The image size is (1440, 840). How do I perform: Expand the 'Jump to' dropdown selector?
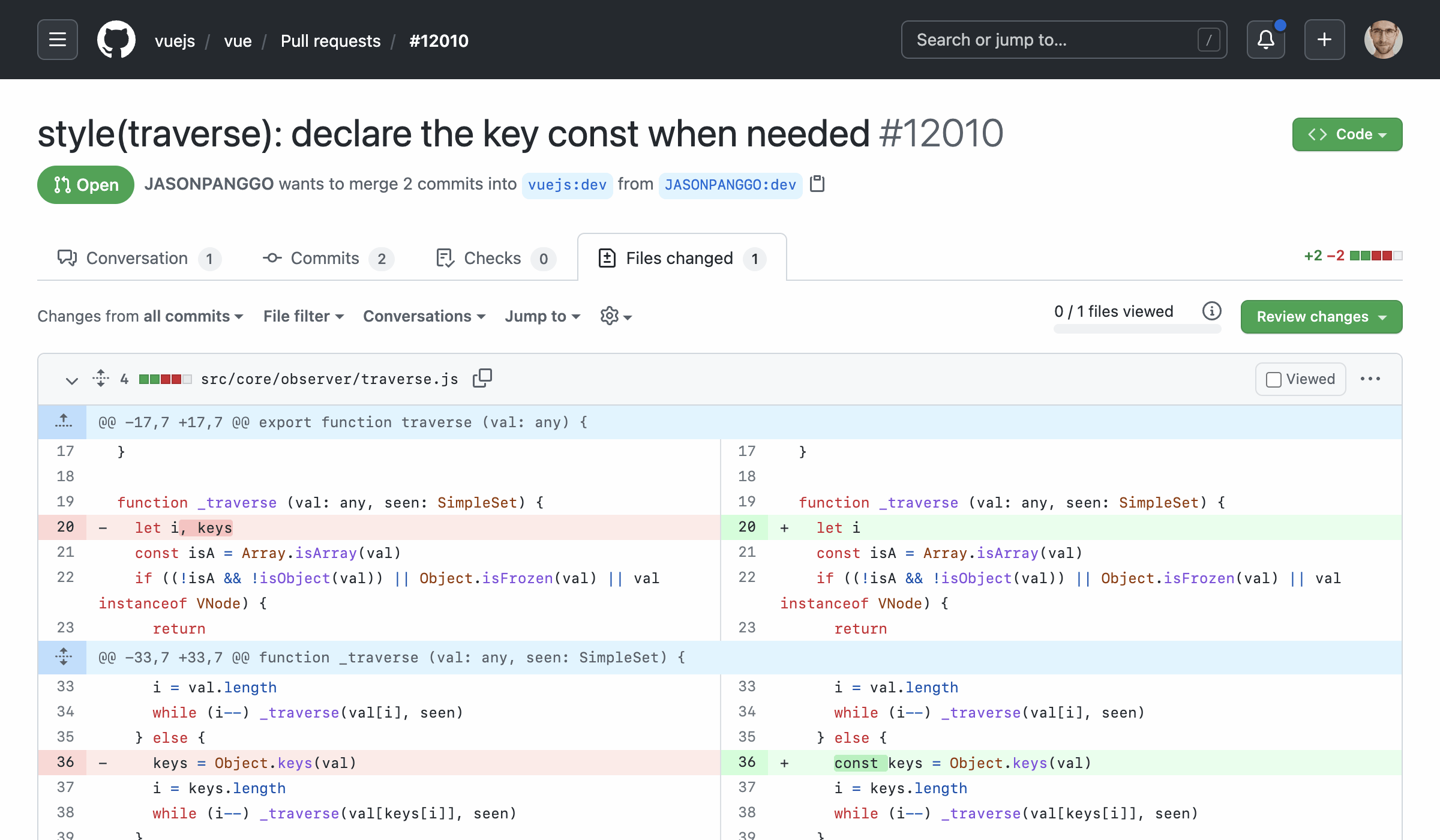pos(543,316)
